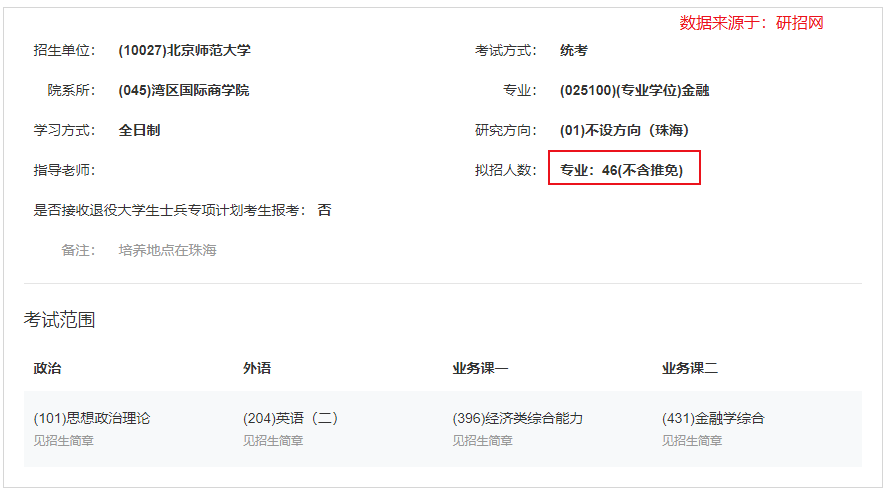Click the 考试方式 value 统考
Screen dimensions: 886x493
[574, 50]
